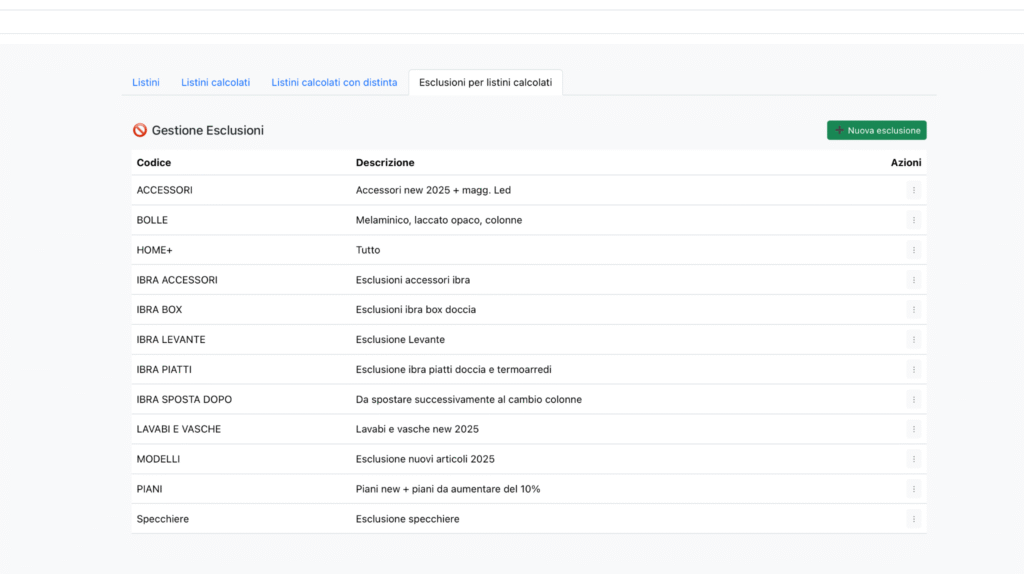The image size is (1024, 574).
Task: Click the Codice column header
Action: coord(154,162)
